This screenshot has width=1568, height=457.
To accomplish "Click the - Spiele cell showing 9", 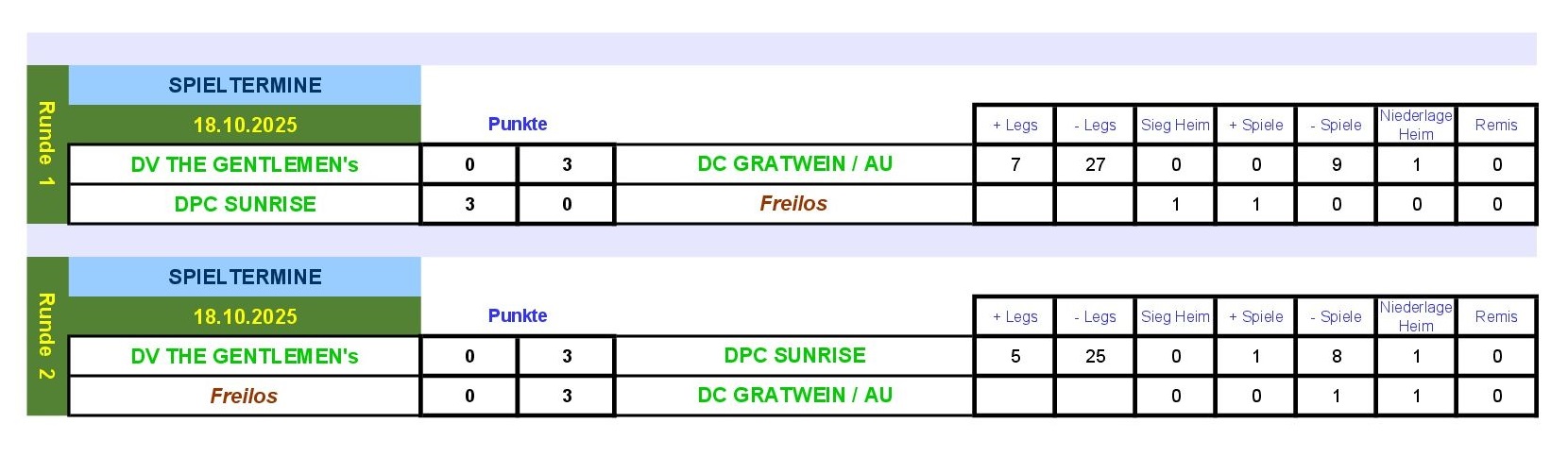I will click(x=1336, y=164).
